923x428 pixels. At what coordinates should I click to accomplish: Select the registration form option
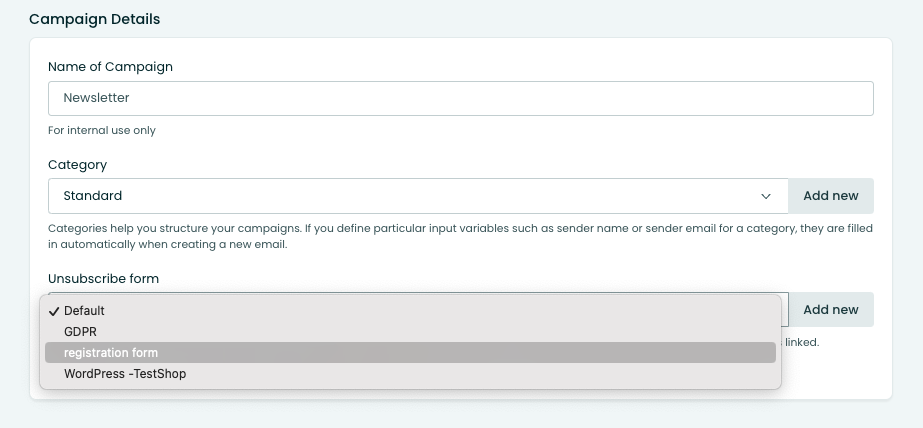tap(410, 353)
